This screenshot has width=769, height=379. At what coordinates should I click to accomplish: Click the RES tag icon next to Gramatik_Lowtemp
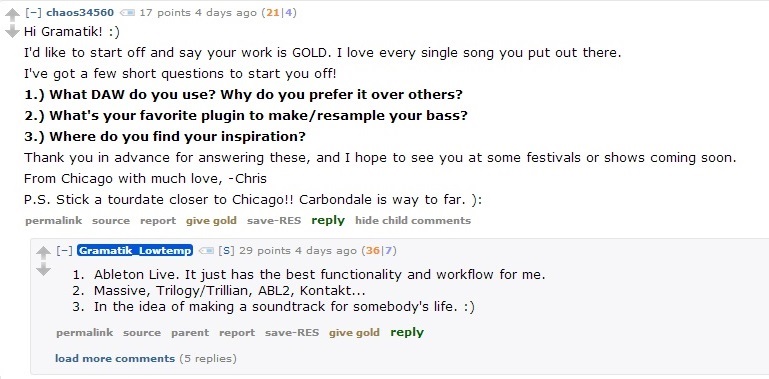206,251
